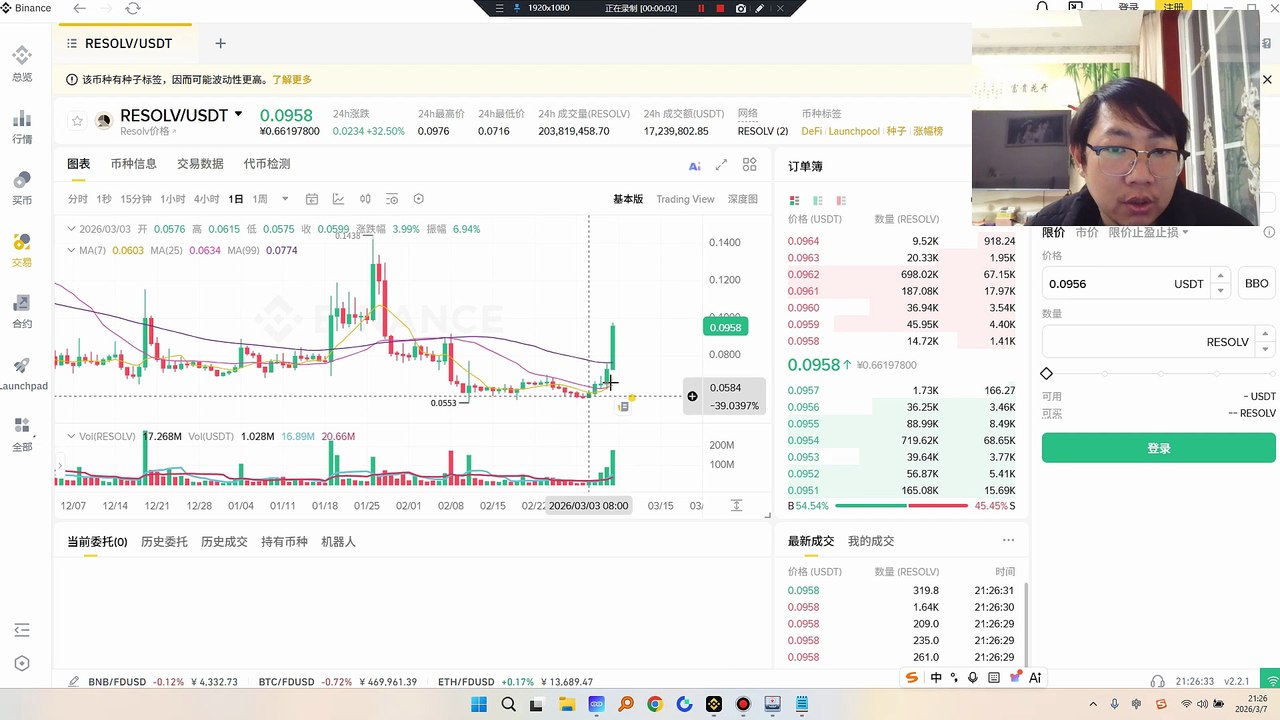Switch to the 币种信息 tab

click(x=133, y=164)
